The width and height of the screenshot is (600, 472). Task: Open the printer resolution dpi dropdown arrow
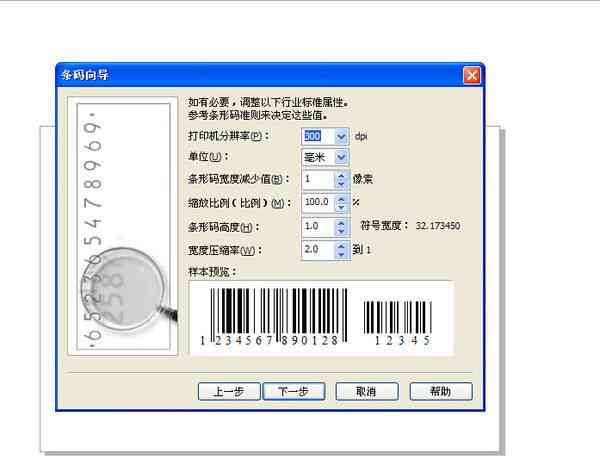(341, 136)
